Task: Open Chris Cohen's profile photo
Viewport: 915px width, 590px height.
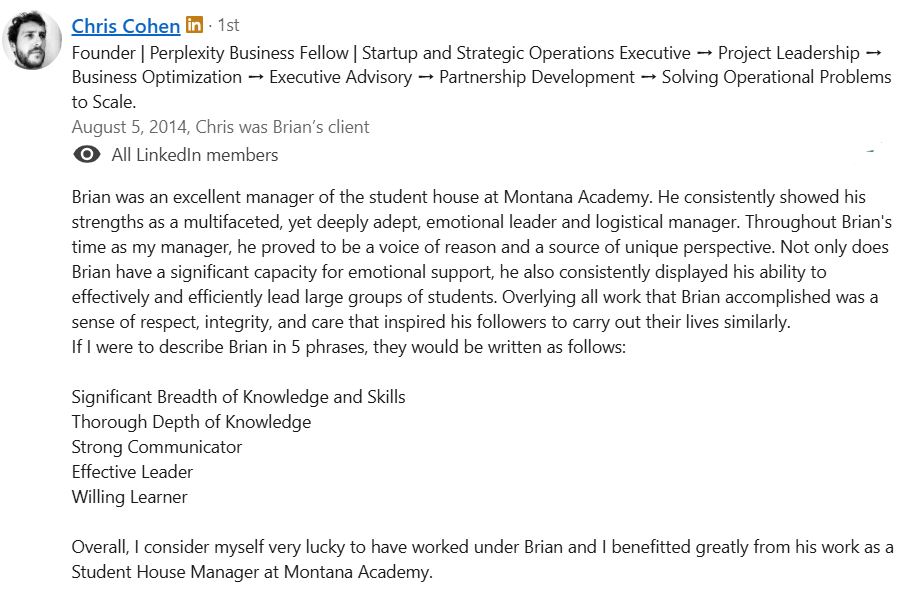Action: tap(33, 41)
